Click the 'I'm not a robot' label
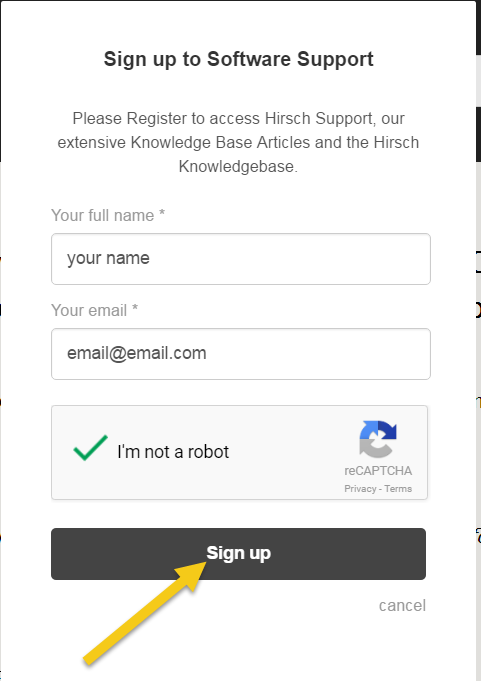Screen dimensions: 481x681 173,452
